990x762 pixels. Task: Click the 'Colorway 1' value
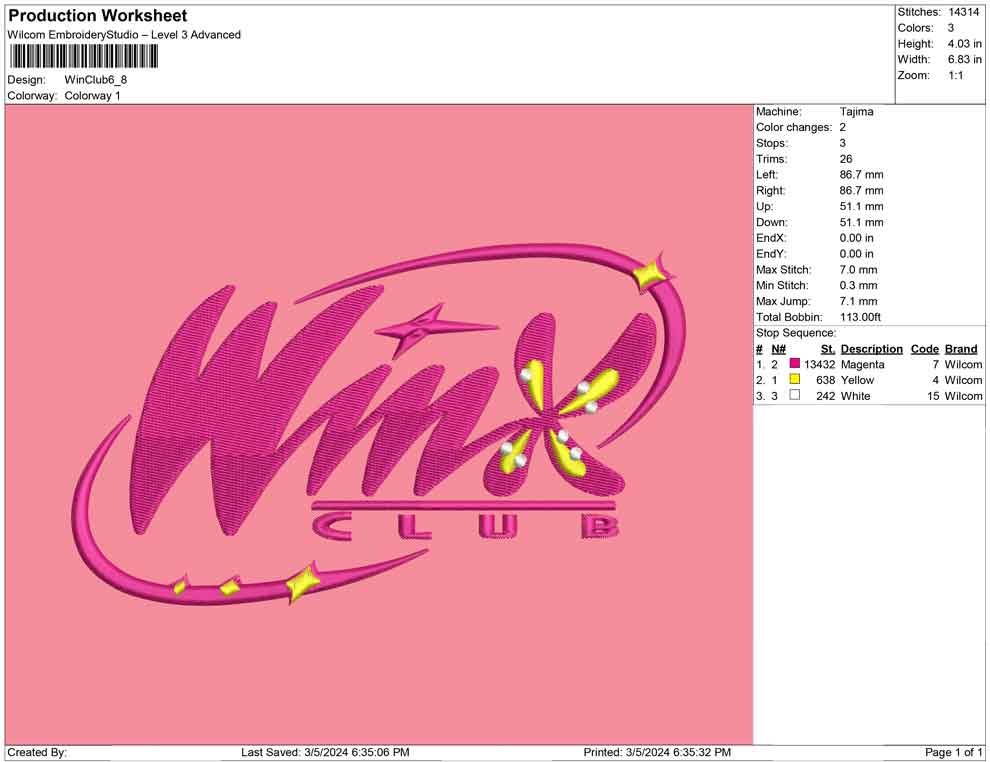point(92,96)
